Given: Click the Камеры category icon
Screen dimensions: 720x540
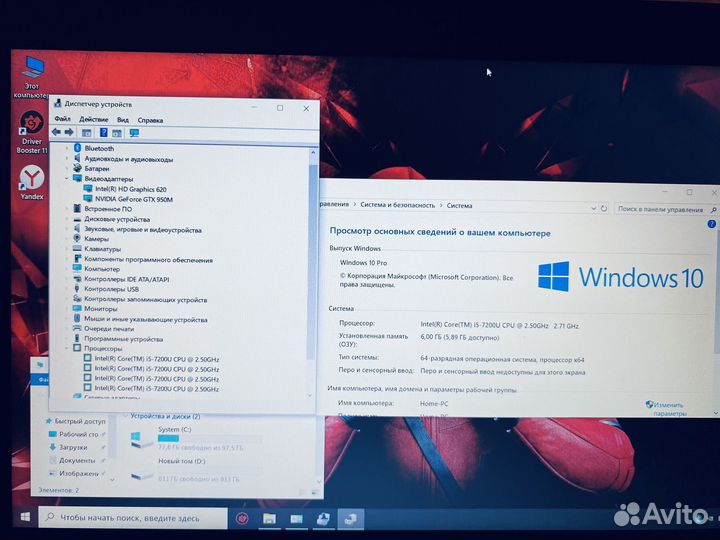Looking at the screenshot, I should pos(77,238).
